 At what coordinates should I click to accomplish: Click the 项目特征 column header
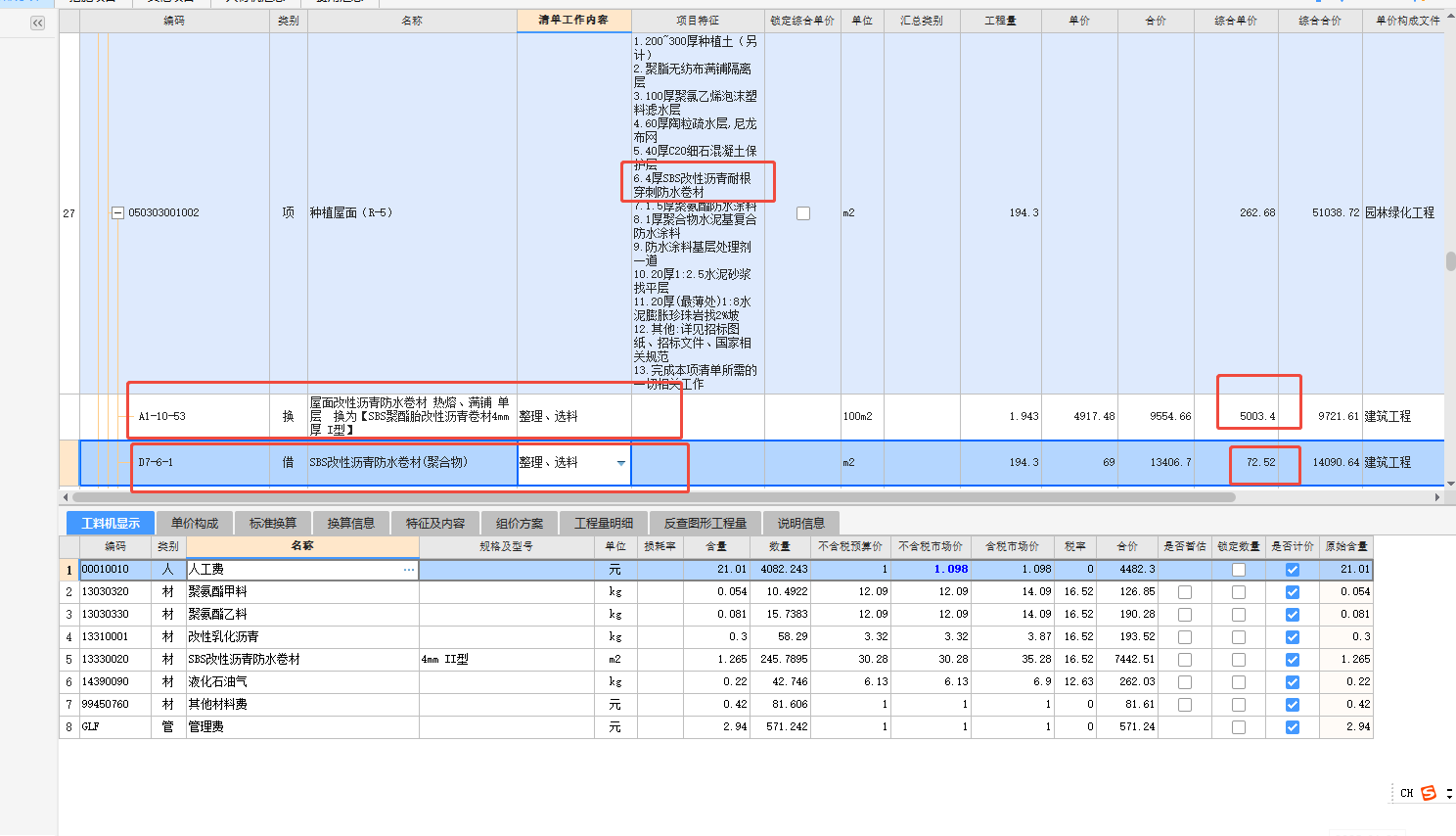pos(698,21)
